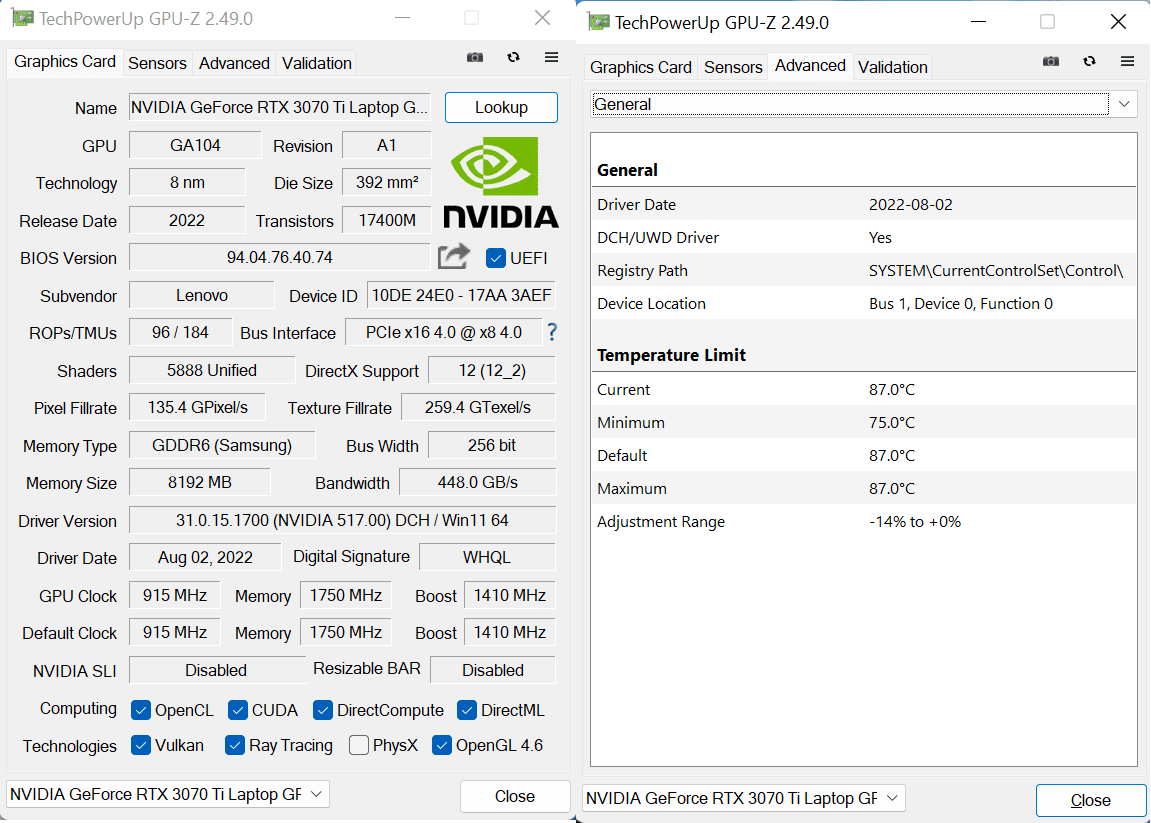Click the GDDR6 (Samsung) memory type field
This screenshot has height=823, width=1151.
click(222, 446)
